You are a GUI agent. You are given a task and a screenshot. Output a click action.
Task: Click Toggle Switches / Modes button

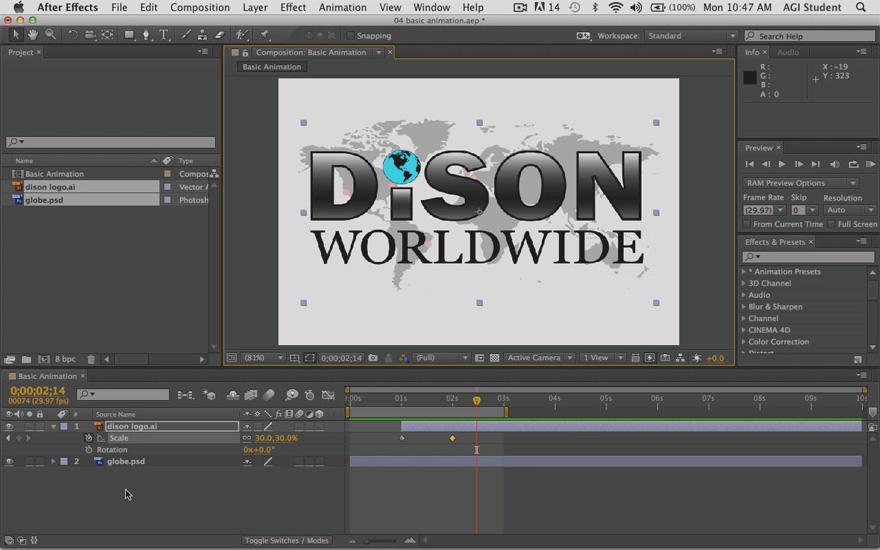coord(287,540)
